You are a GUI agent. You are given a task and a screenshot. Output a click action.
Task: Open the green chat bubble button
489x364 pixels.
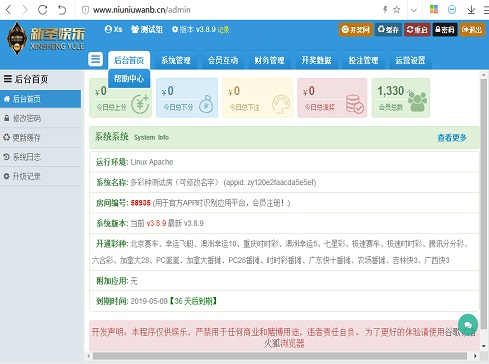coord(468,324)
